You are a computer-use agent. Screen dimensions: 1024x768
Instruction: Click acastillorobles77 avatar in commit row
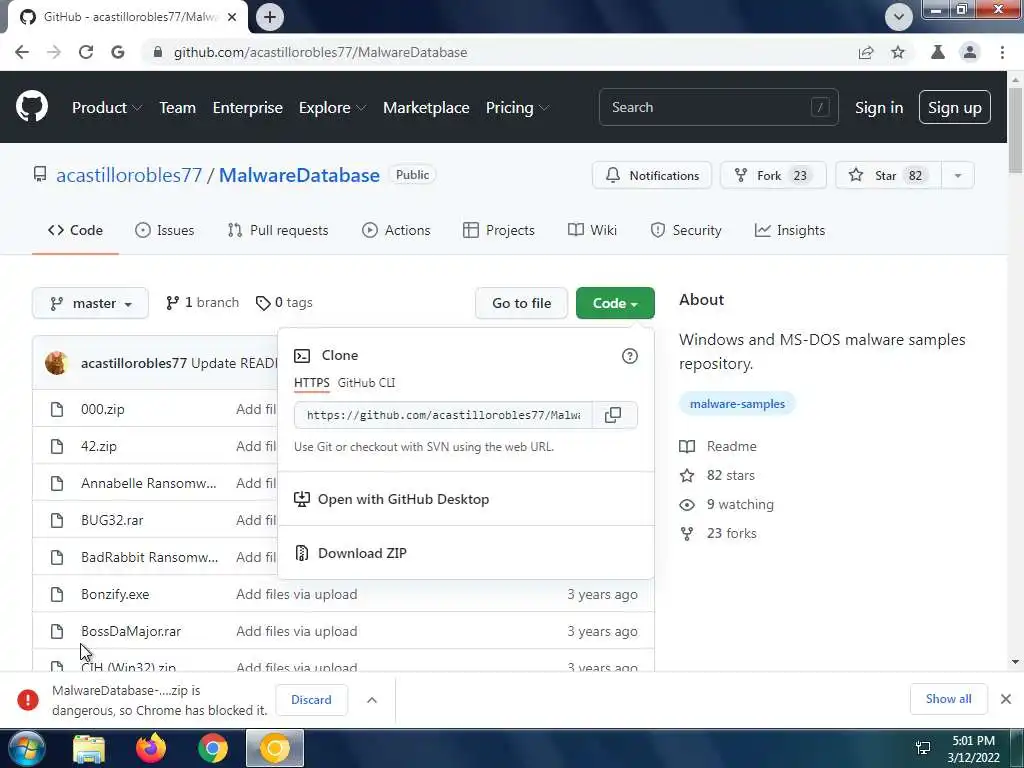point(57,363)
